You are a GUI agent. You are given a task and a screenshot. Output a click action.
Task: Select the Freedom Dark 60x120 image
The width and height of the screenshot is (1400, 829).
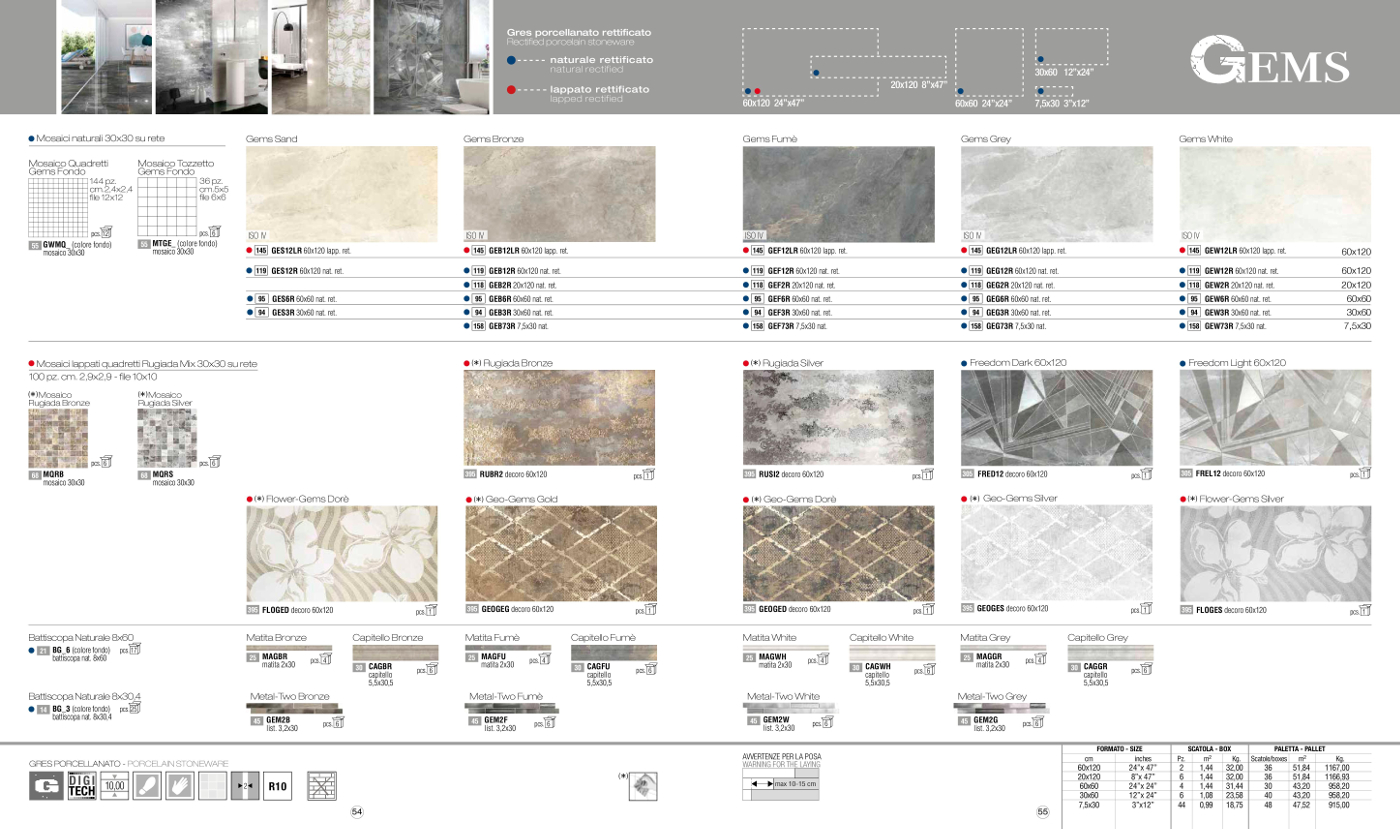[x=1057, y=417]
